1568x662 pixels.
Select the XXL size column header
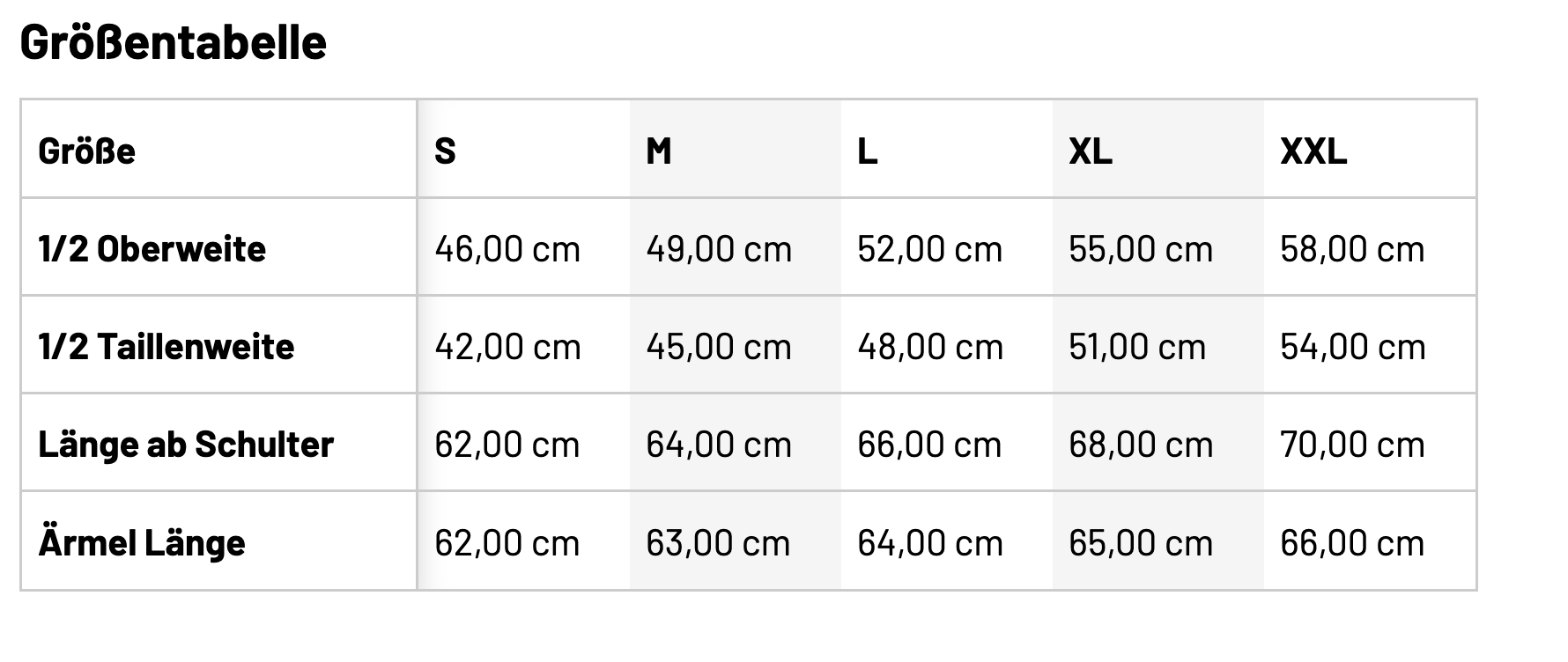tap(1313, 151)
